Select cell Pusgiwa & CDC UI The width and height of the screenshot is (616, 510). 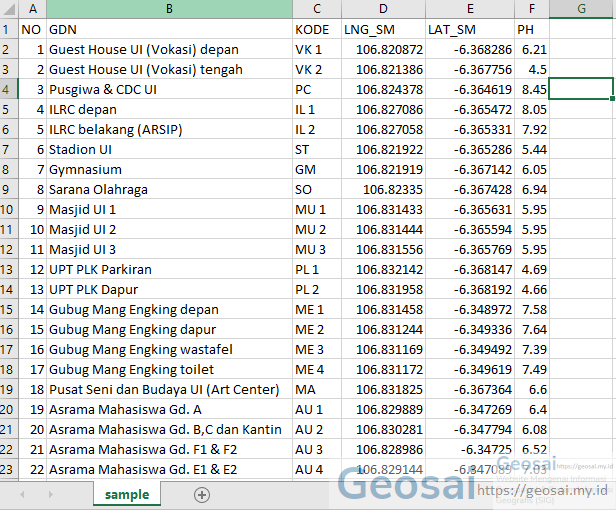tap(169, 89)
